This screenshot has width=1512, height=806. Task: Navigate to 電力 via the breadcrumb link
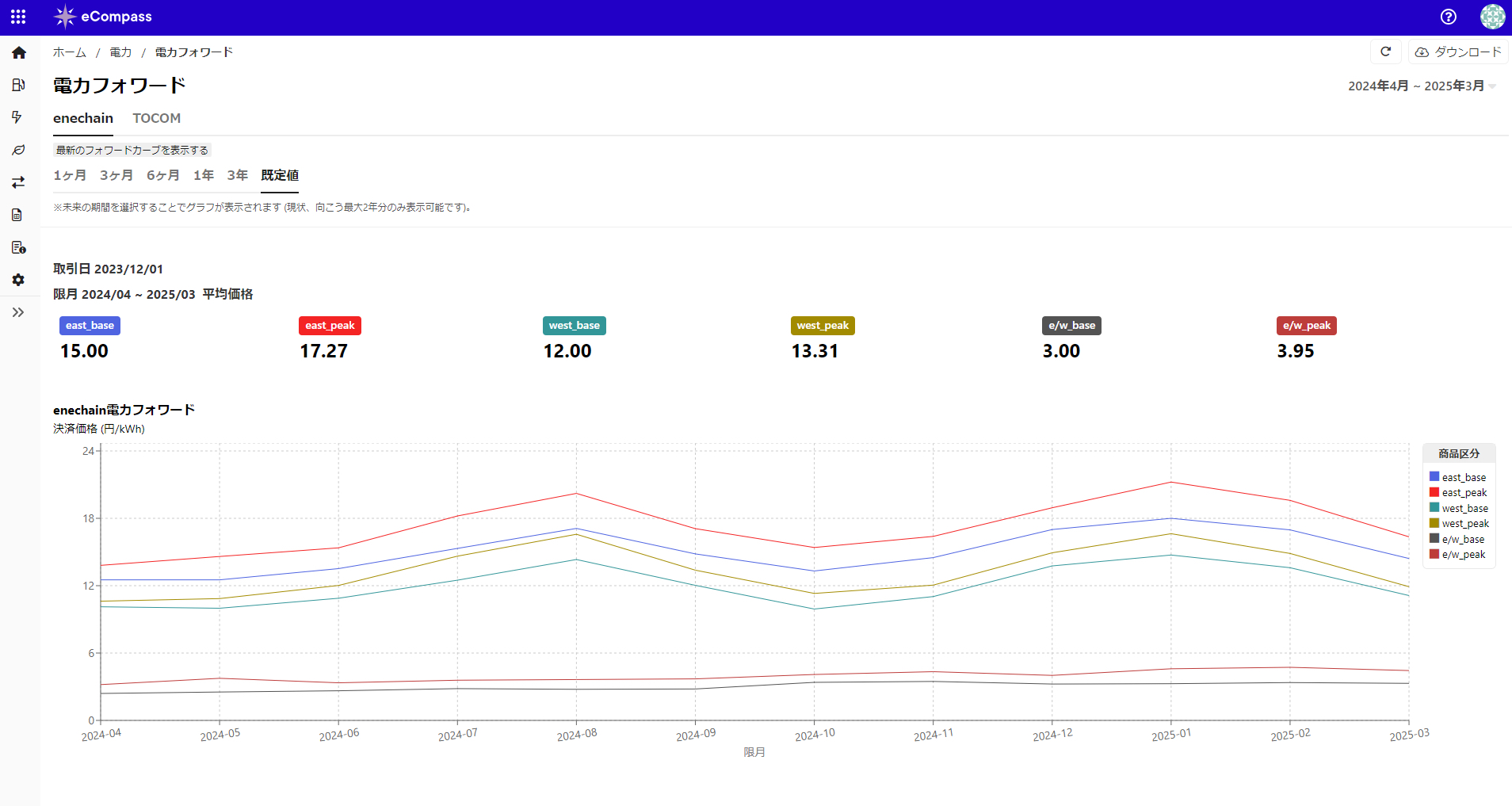[120, 52]
